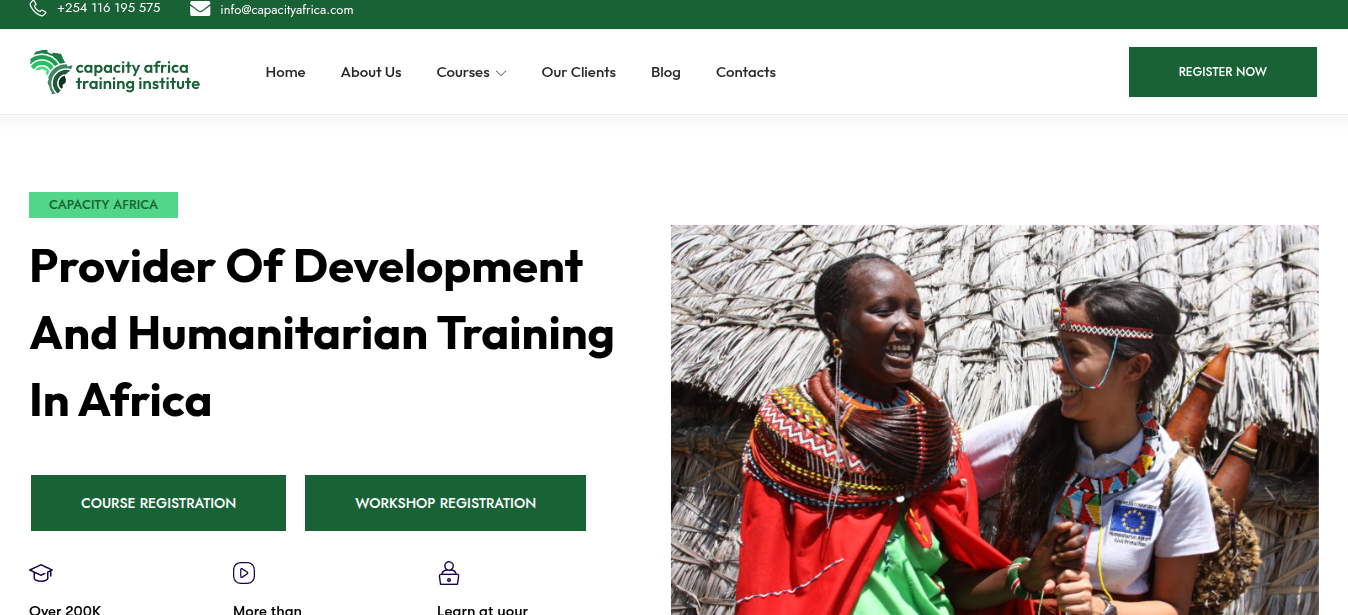The image size is (1348, 615).
Task: Click the Register Now button
Action: pos(1223,72)
